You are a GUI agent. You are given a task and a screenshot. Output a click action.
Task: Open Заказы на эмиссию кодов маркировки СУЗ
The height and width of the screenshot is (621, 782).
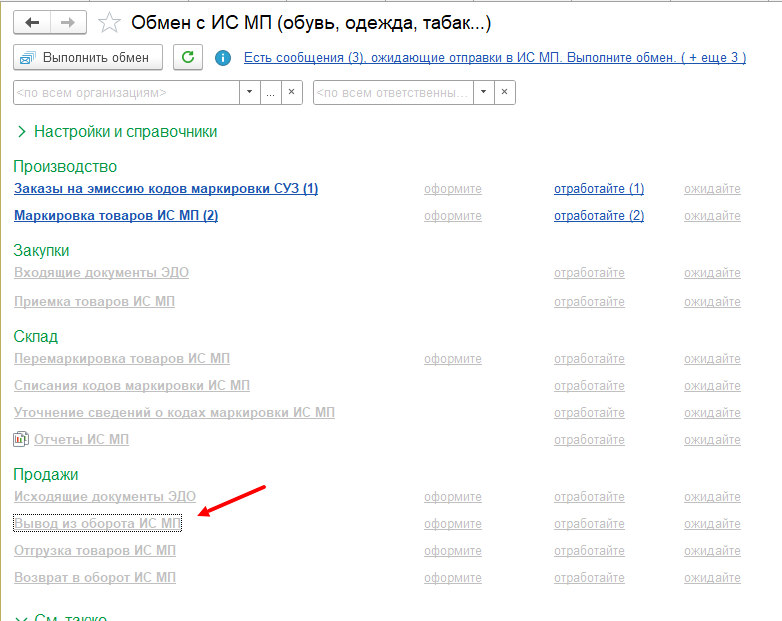coord(166,189)
